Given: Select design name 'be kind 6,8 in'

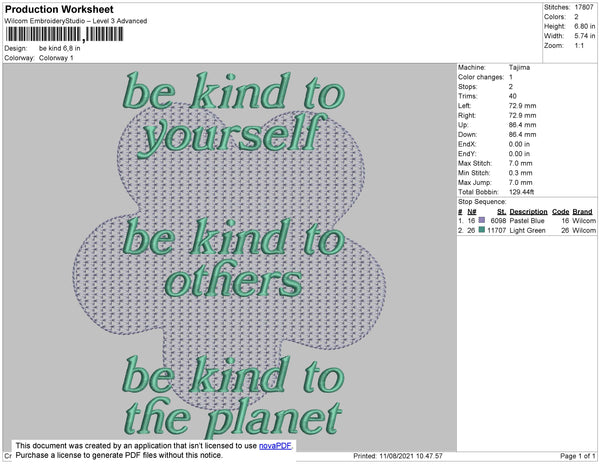Looking at the screenshot, I should click(60, 48).
